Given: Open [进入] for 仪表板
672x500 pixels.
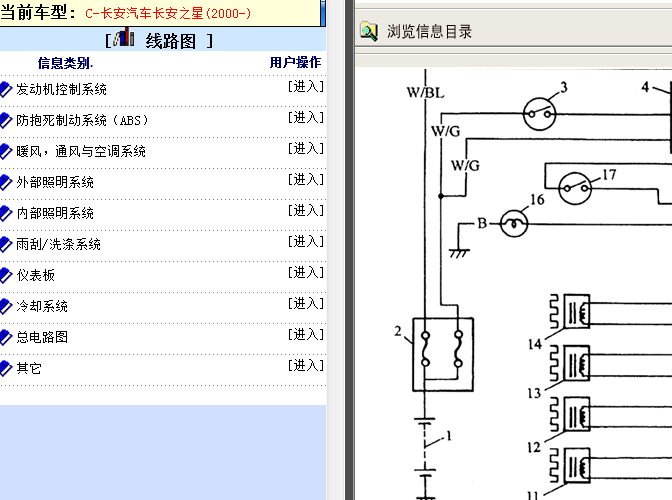Looking at the screenshot, I should coord(306,272).
